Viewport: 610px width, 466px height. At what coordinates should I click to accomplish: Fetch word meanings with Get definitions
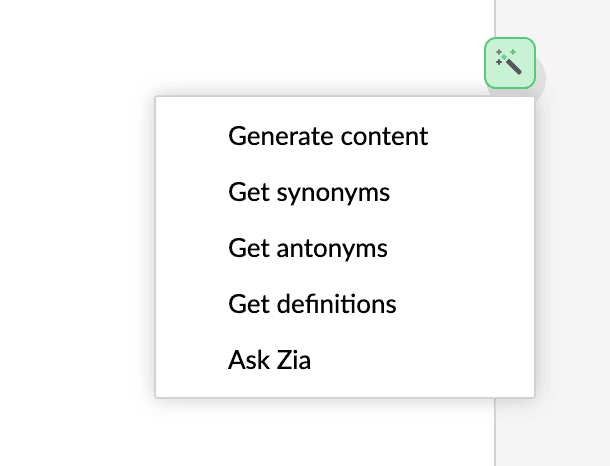click(x=312, y=303)
